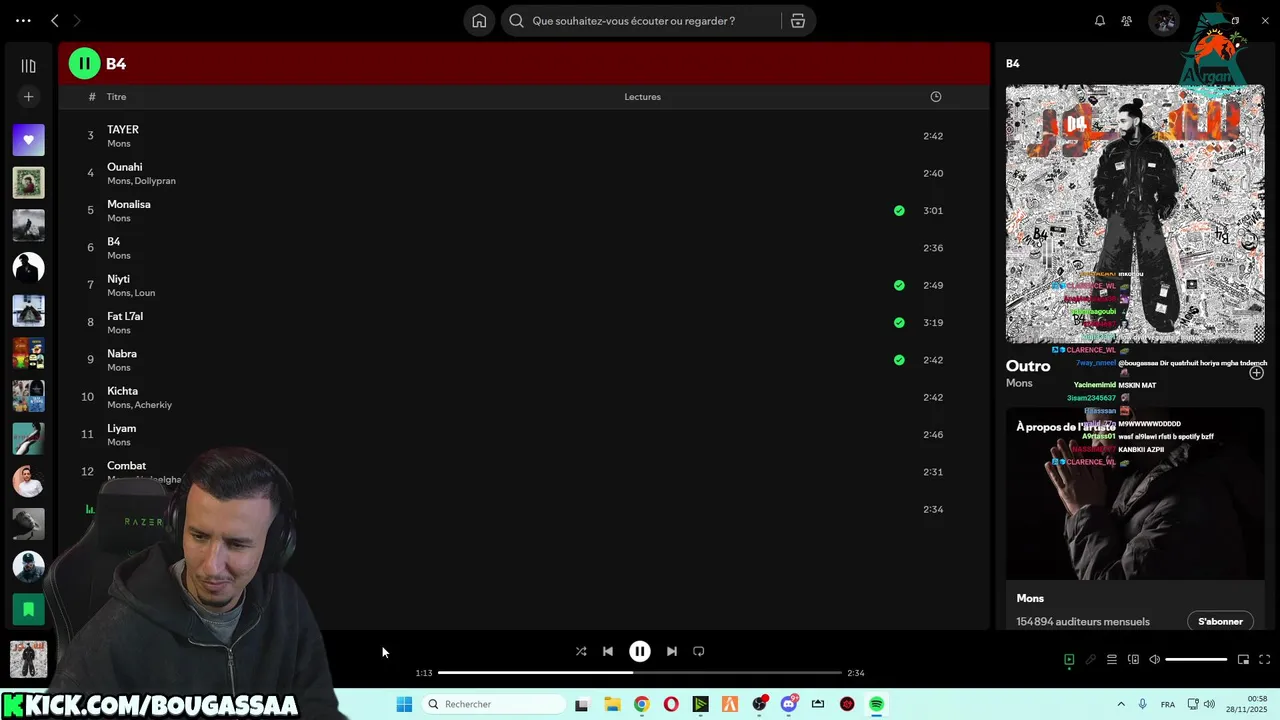Skip to the previous track
The image size is (1280, 720).
click(608, 651)
